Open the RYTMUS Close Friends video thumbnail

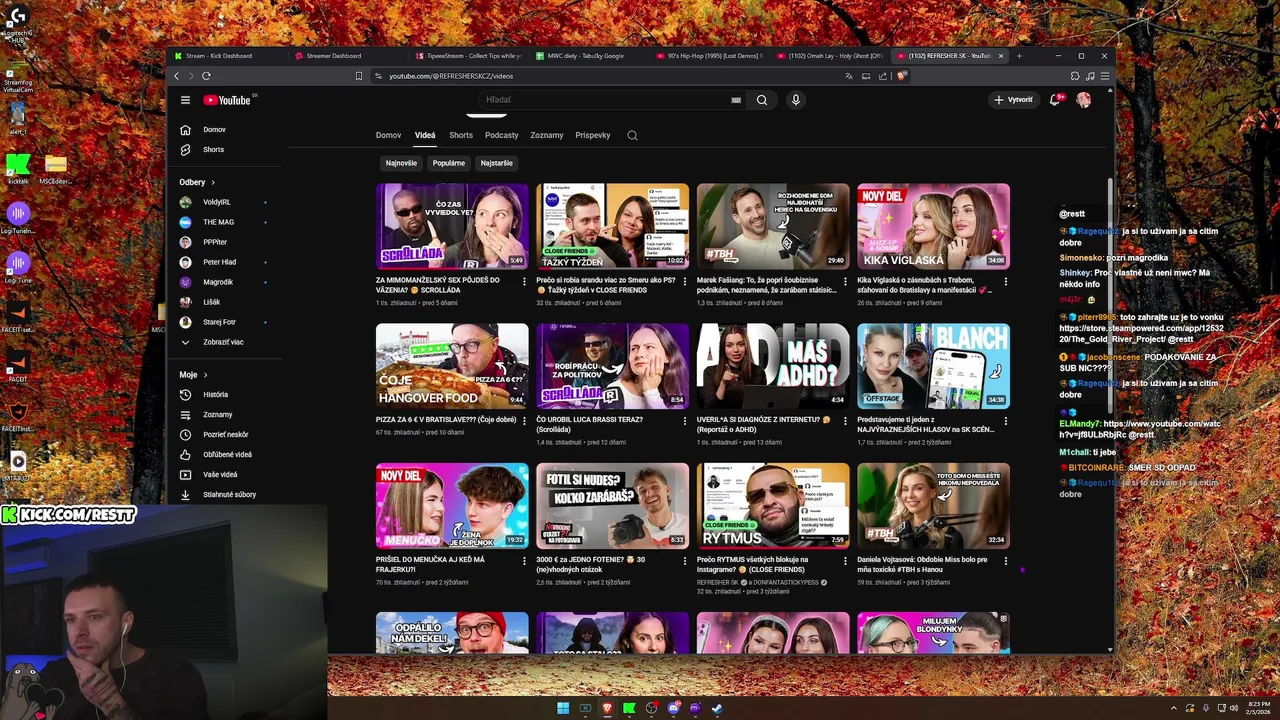tap(773, 506)
